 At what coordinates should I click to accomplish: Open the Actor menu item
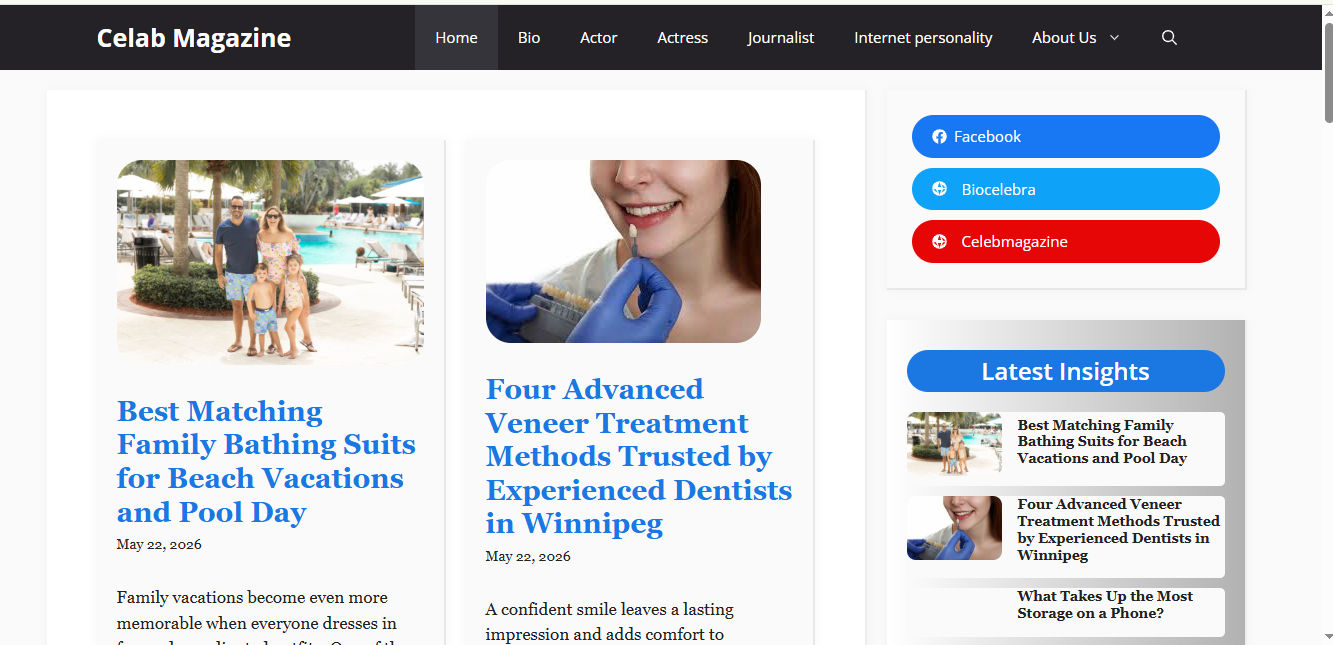tap(598, 38)
